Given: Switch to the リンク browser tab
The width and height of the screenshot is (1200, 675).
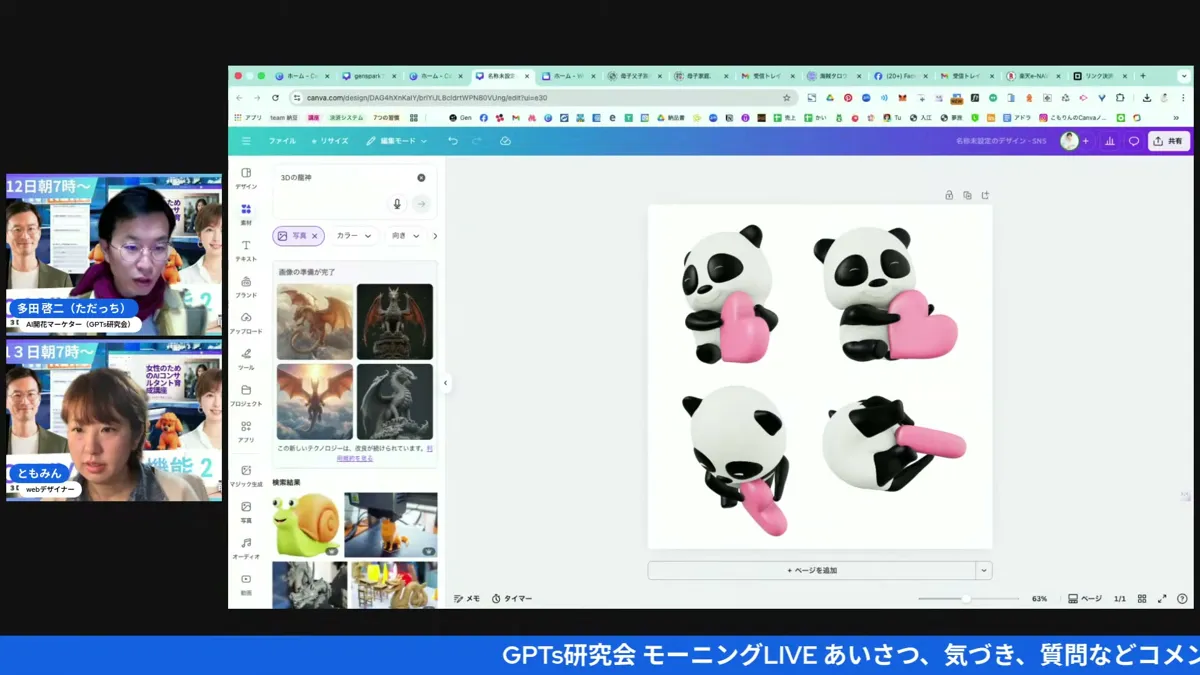Looking at the screenshot, I should point(1099,76).
